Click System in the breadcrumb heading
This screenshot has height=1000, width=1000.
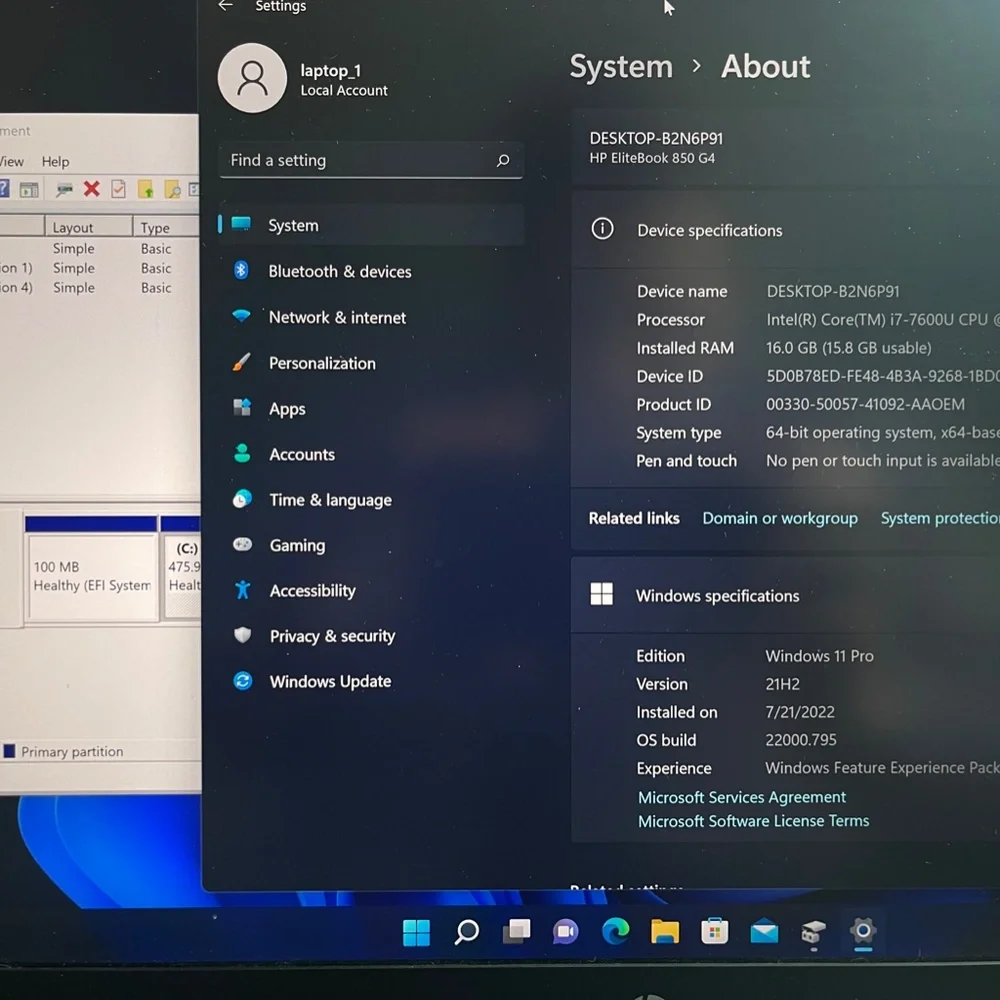621,67
